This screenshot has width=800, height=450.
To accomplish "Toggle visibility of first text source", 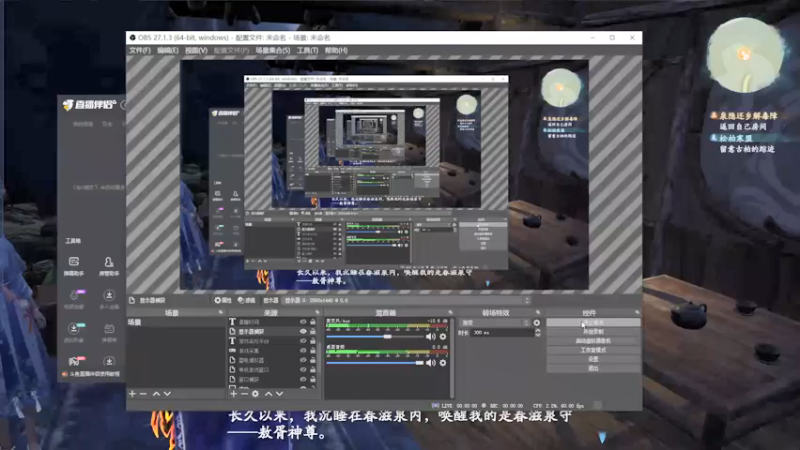I will point(303,322).
